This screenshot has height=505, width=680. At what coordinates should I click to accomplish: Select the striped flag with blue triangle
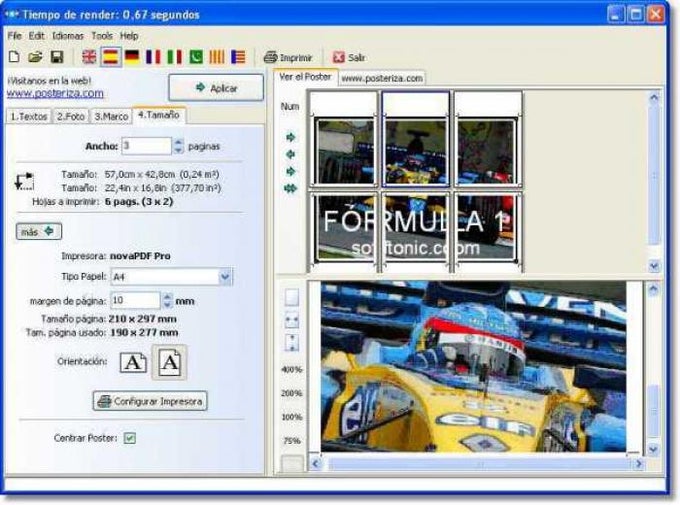[238, 57]
